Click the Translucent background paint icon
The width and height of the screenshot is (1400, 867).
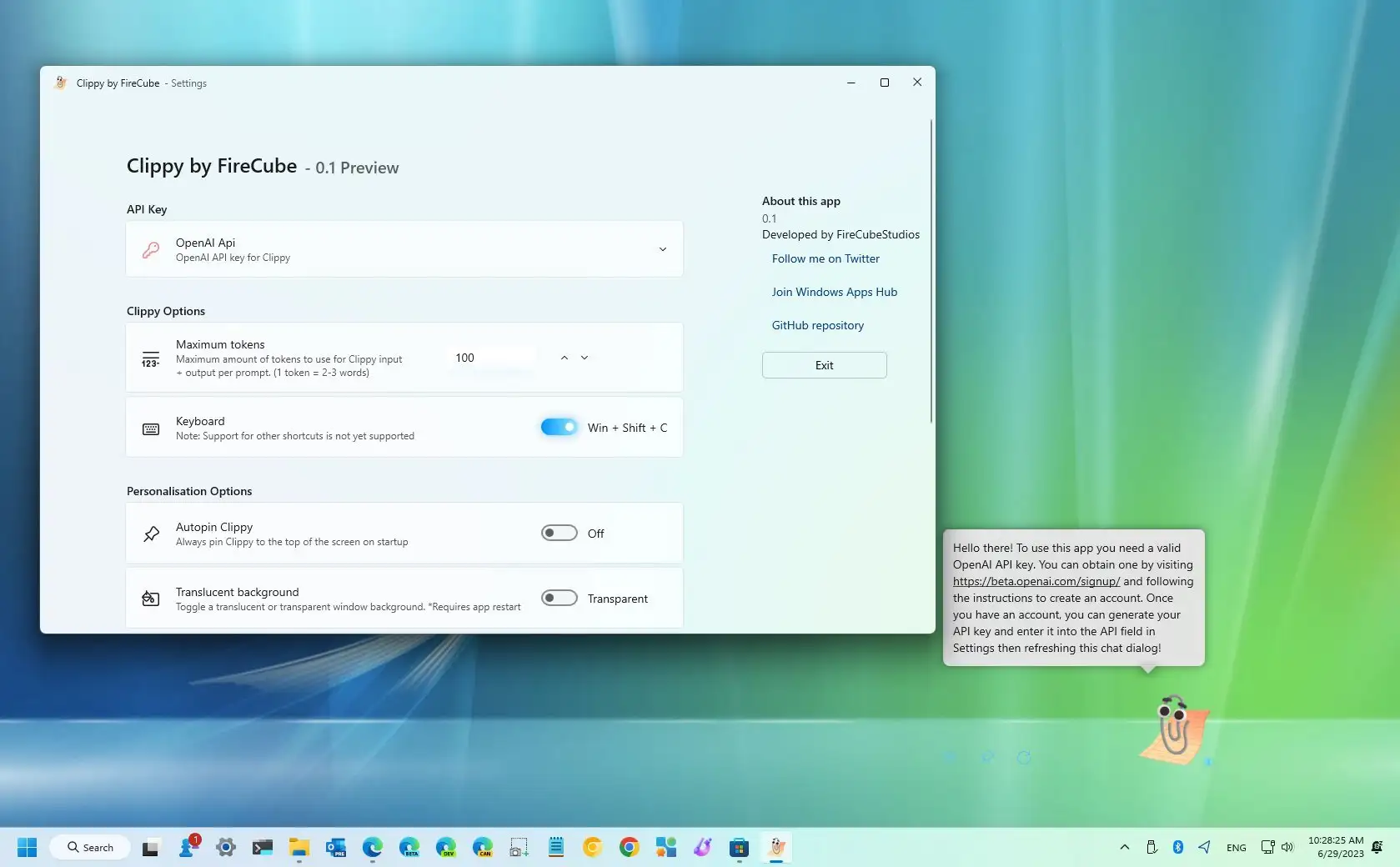pos(150,598)
